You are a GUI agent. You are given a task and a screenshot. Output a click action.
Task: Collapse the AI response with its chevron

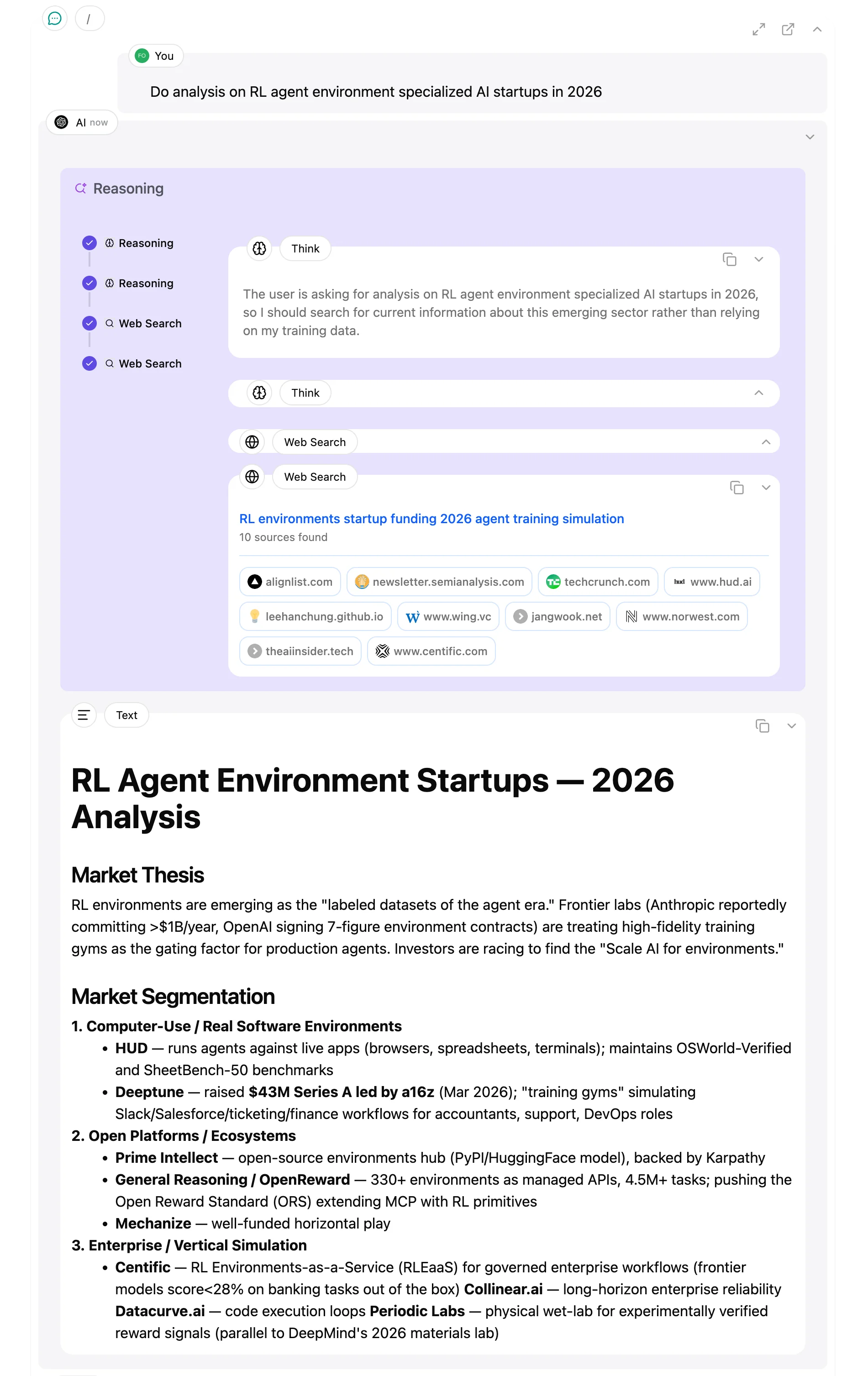pos(809,137)
